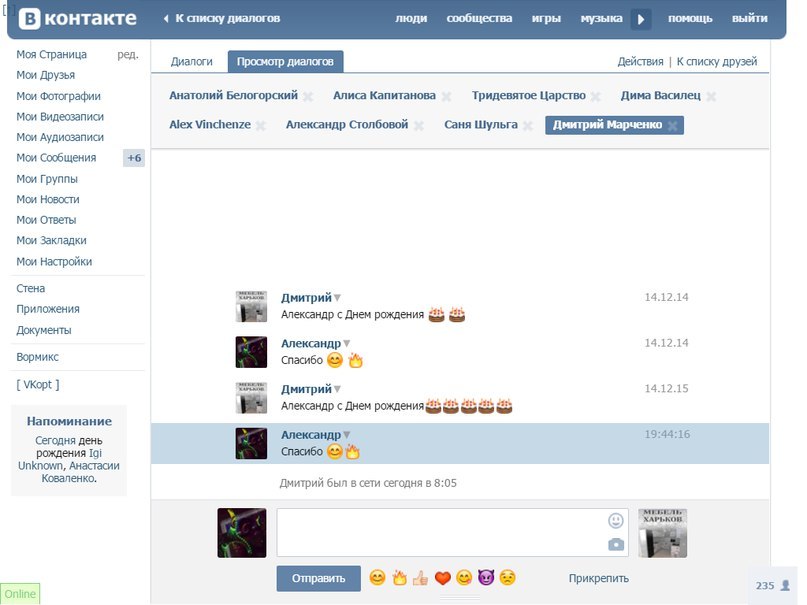Insert the thumbs up emoji
807x605 pixels.
420,578
